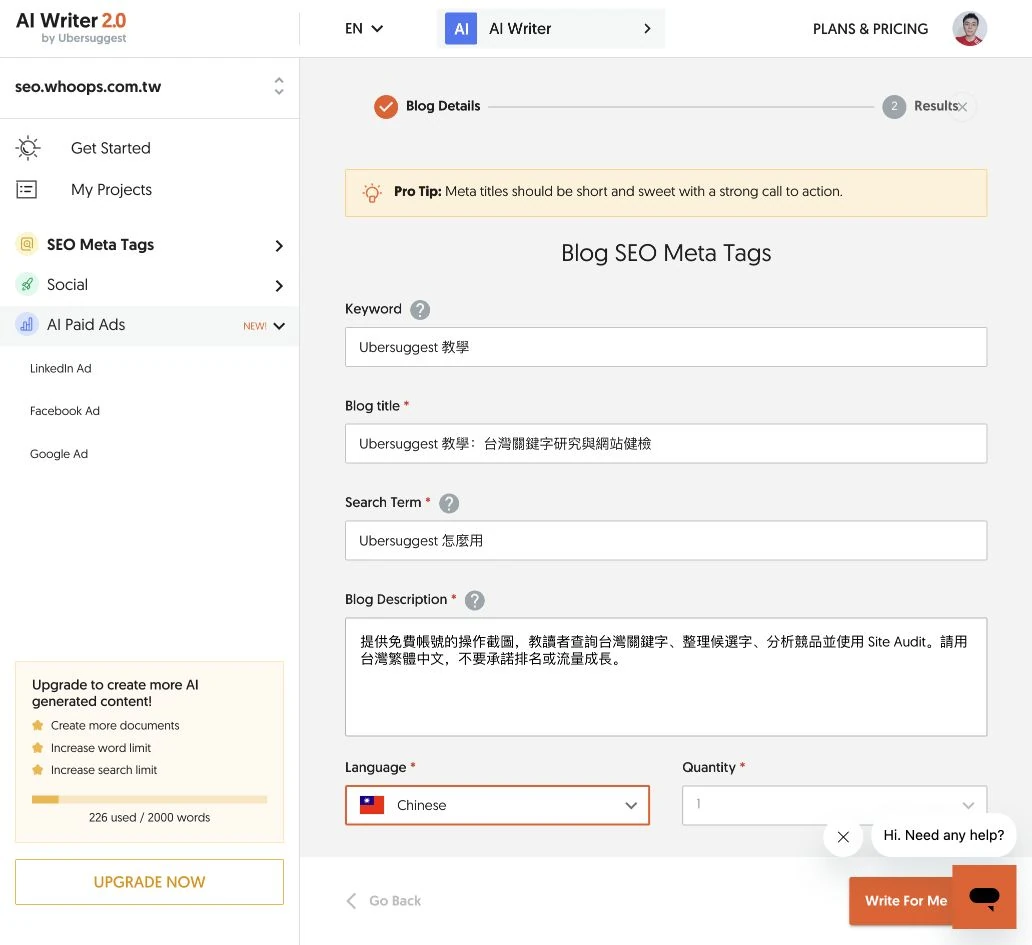Open the Quantity dropdown
Image resolution: width=1032 pixels, height=945 pixels.
coord(834,805)
